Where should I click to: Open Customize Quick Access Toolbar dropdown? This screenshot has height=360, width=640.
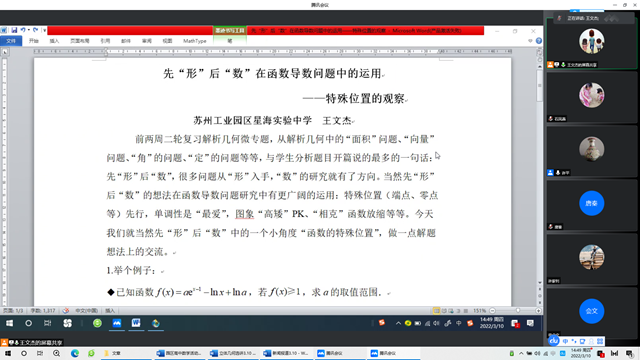click(44, 30)
